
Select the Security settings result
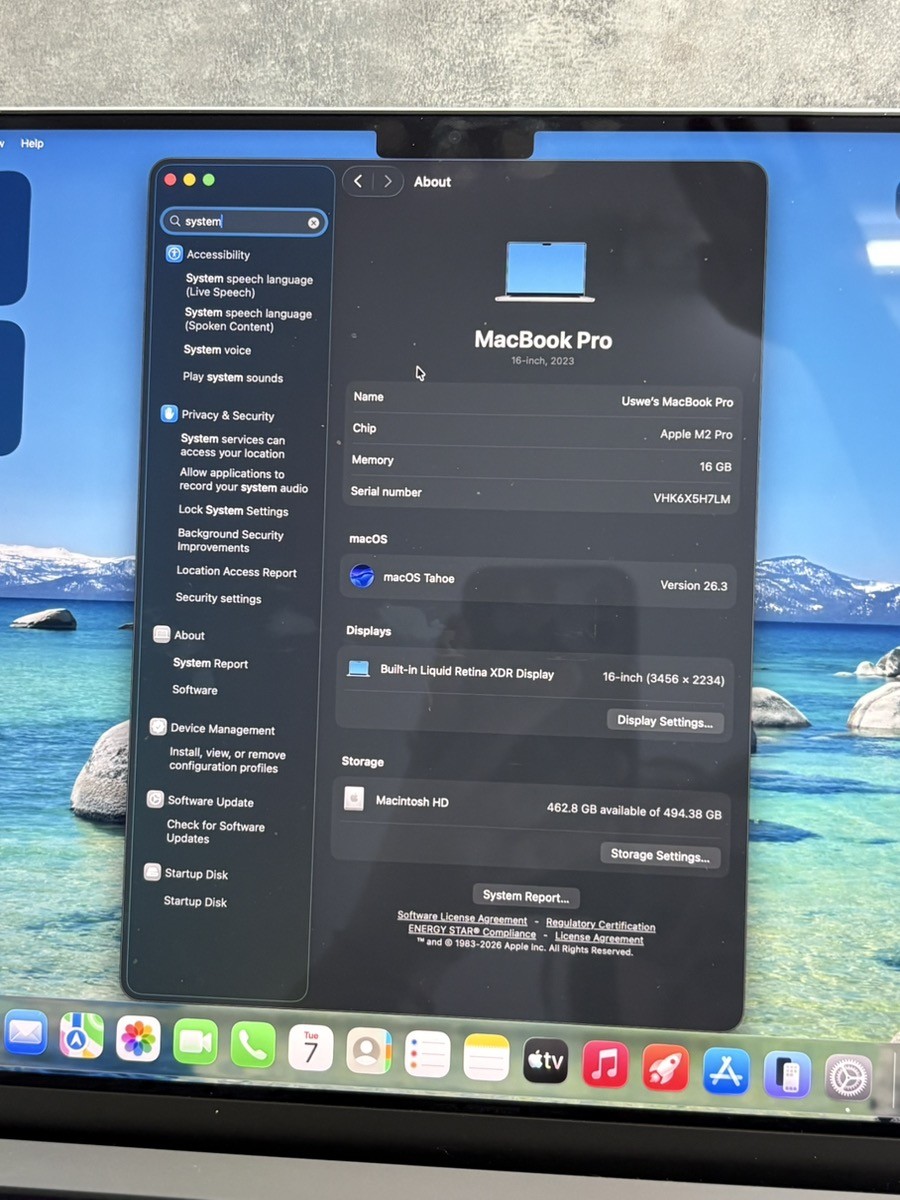pos(218,598)
